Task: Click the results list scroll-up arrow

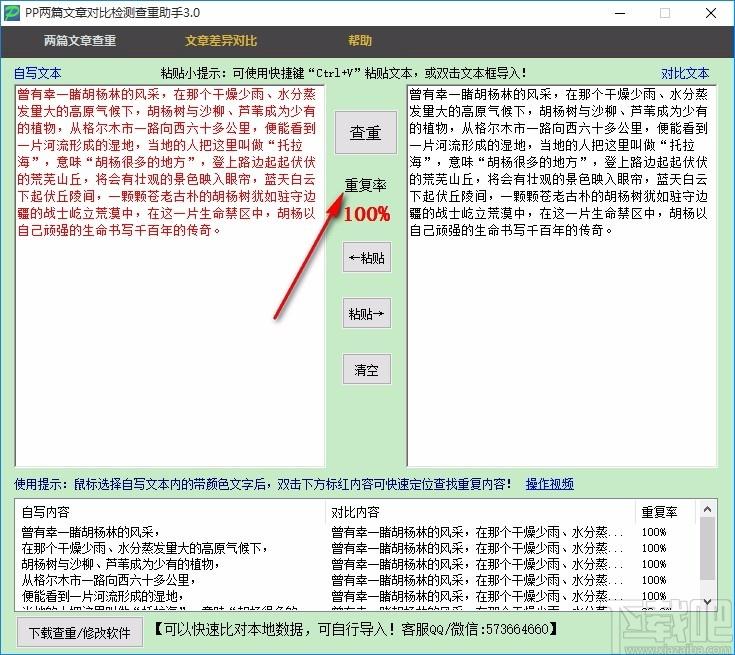Action: point(708,509)
